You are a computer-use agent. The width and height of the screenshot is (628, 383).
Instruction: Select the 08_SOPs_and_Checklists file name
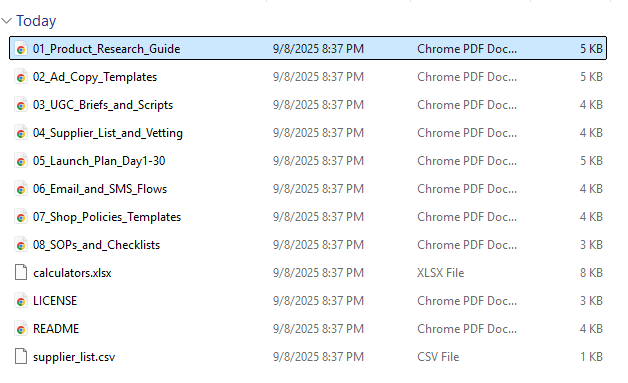(96, 245)
